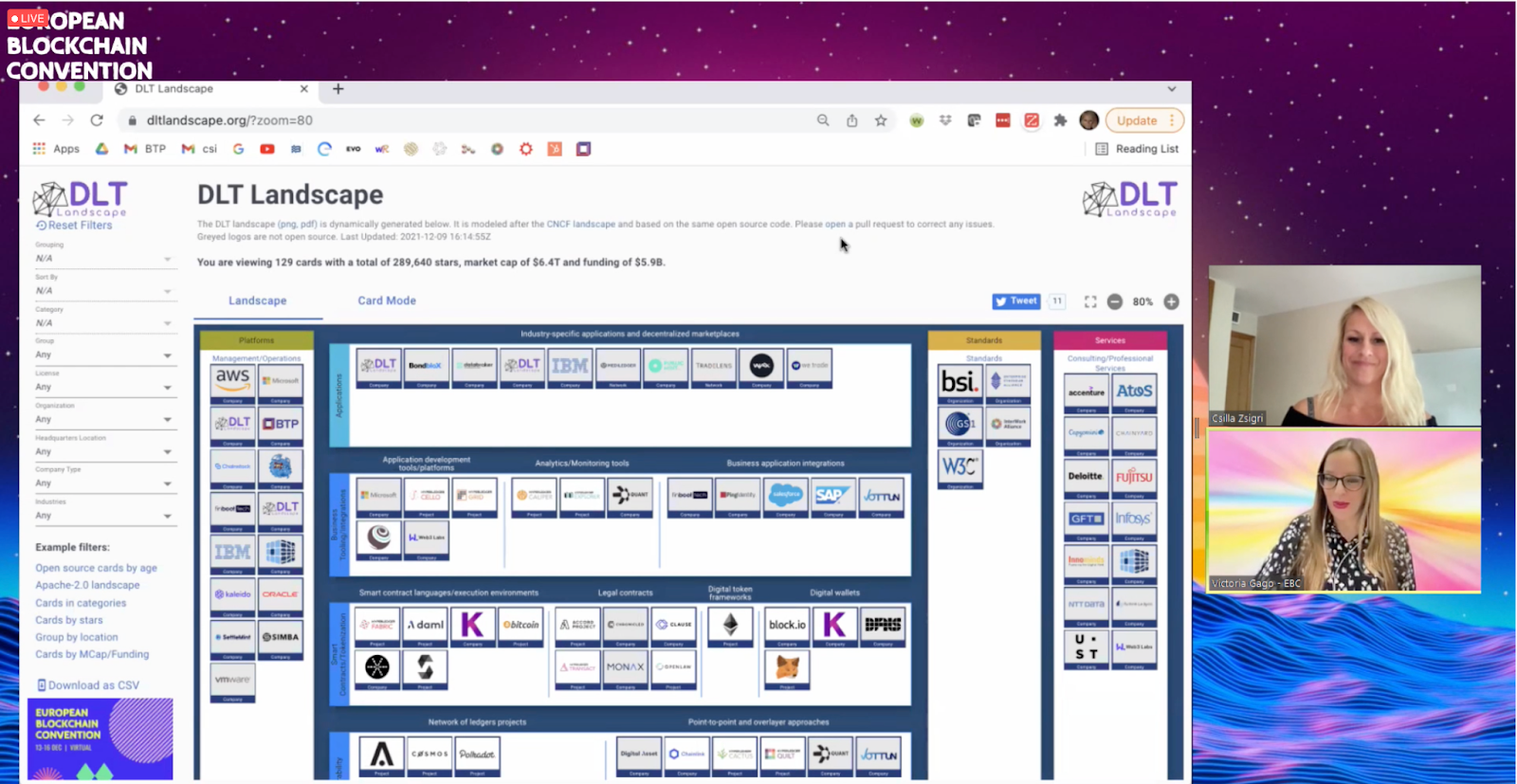
Task: Click the zoom in plus icon
Action: click(x=1171, y=301)
